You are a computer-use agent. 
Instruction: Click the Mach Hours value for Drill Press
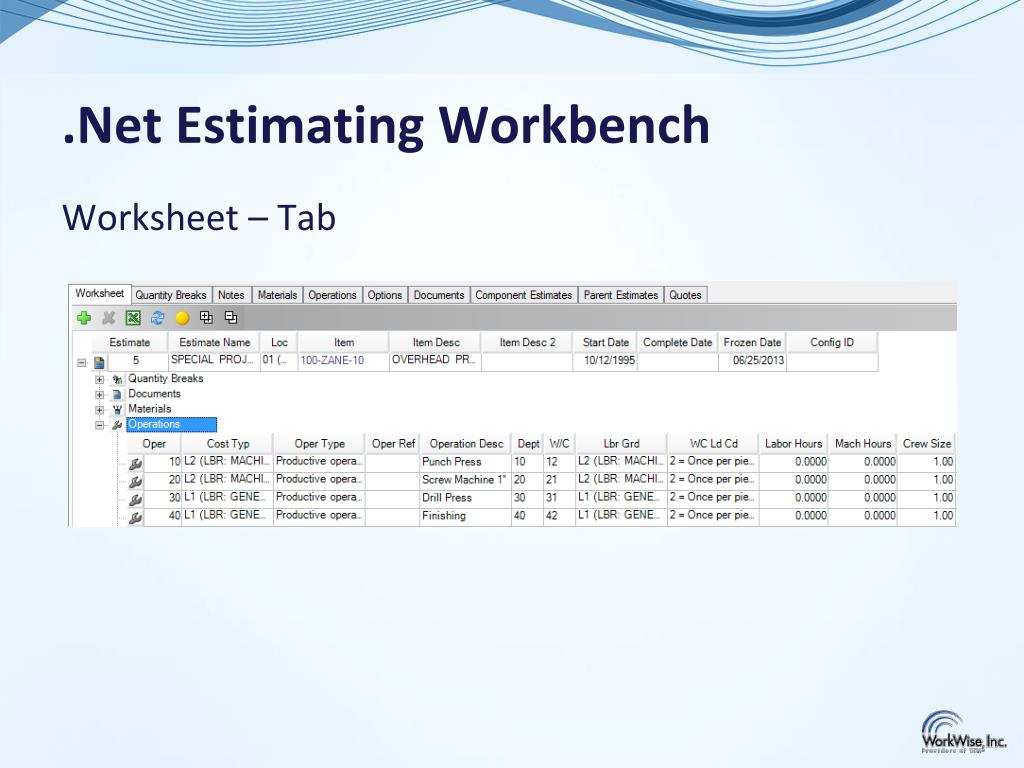(863, 498)
